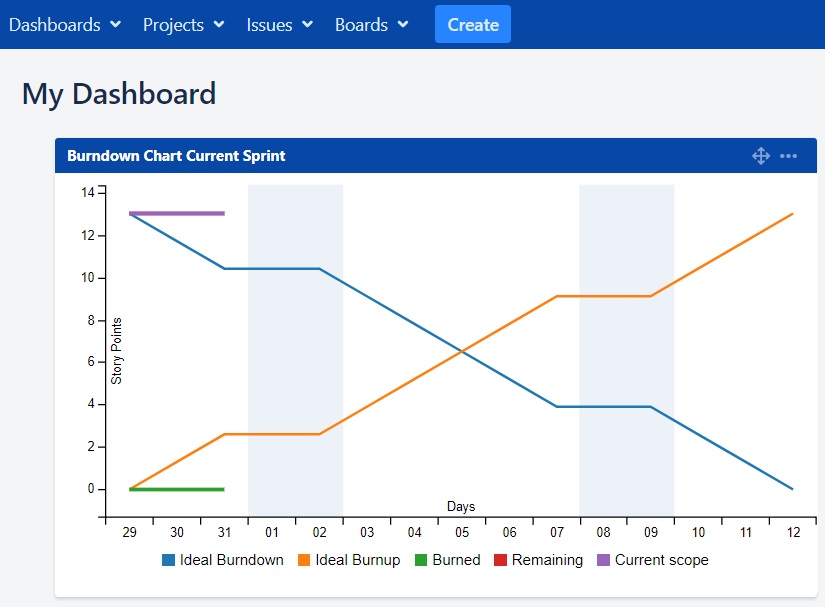Click the purple Current scope legend swatch
825x607 pixels.
[x=603, y=560]
